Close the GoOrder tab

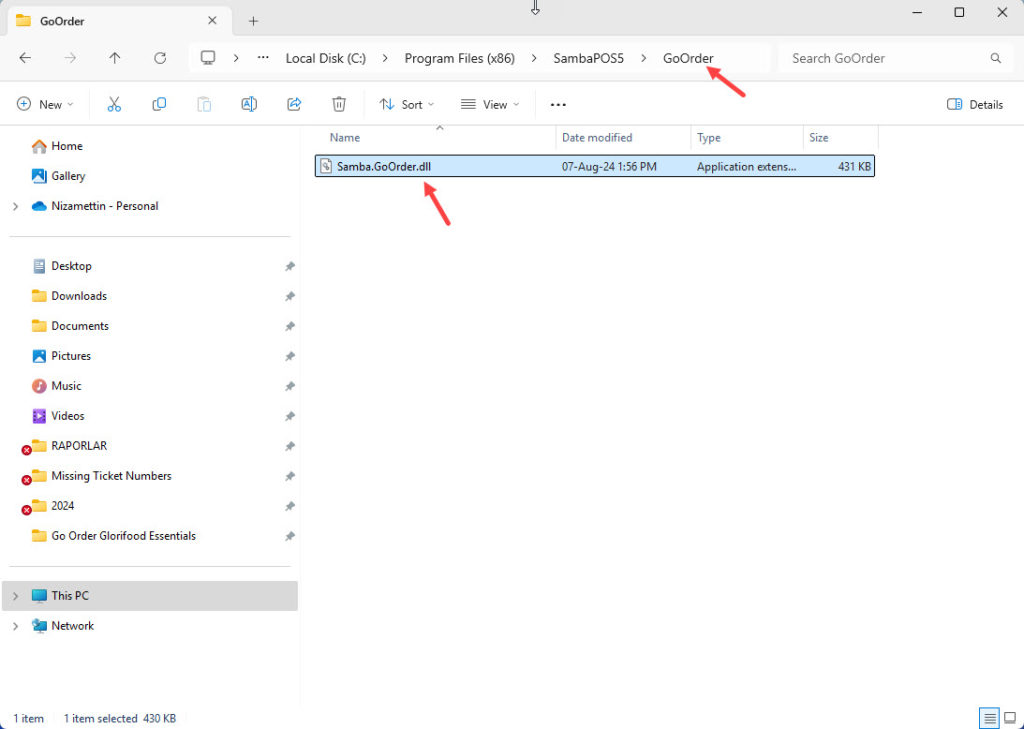pos(212,20)
